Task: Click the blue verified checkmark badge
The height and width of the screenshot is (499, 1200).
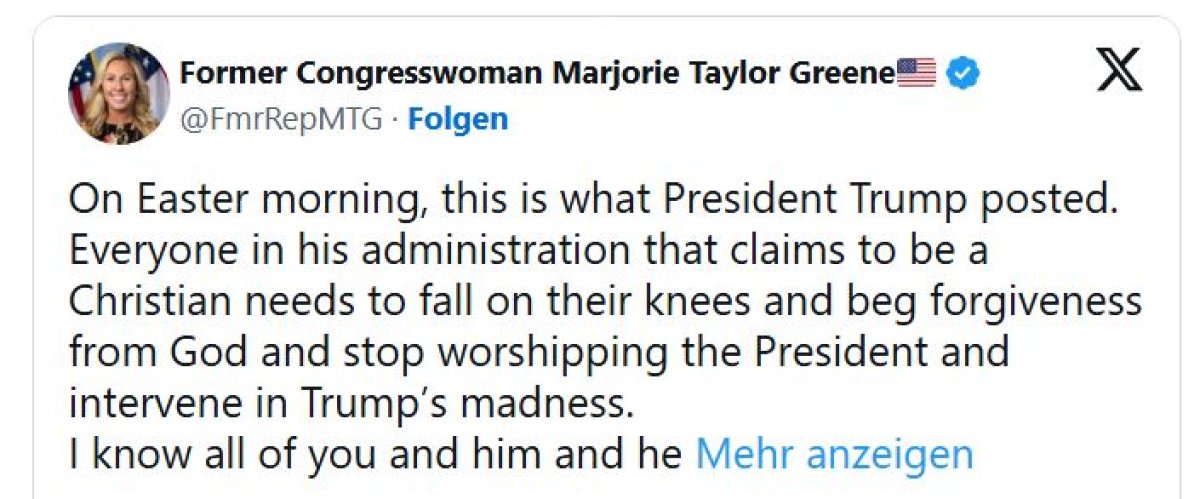Action: [x=962, y=72]
